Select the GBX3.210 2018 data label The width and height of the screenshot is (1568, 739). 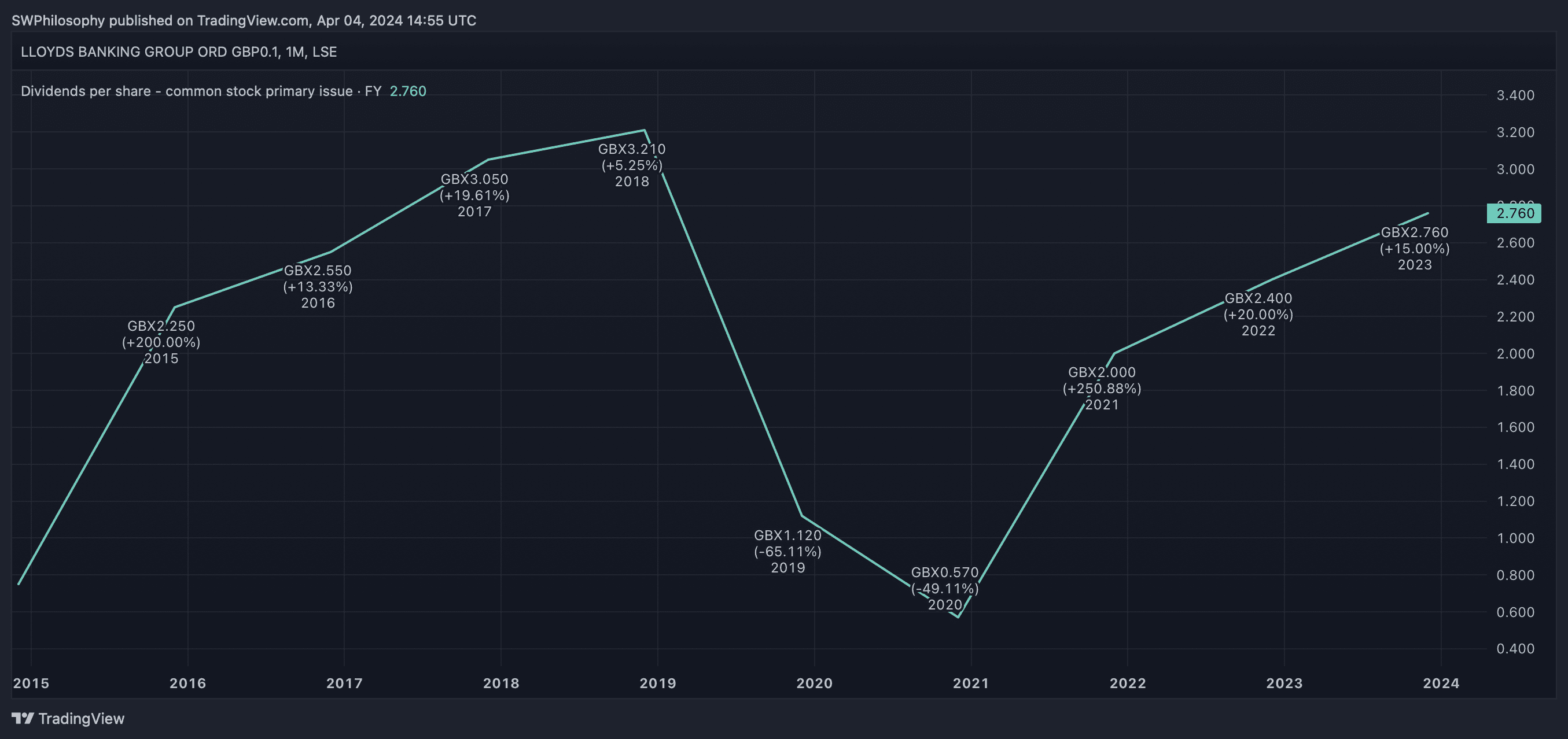(x=632, y=165)
